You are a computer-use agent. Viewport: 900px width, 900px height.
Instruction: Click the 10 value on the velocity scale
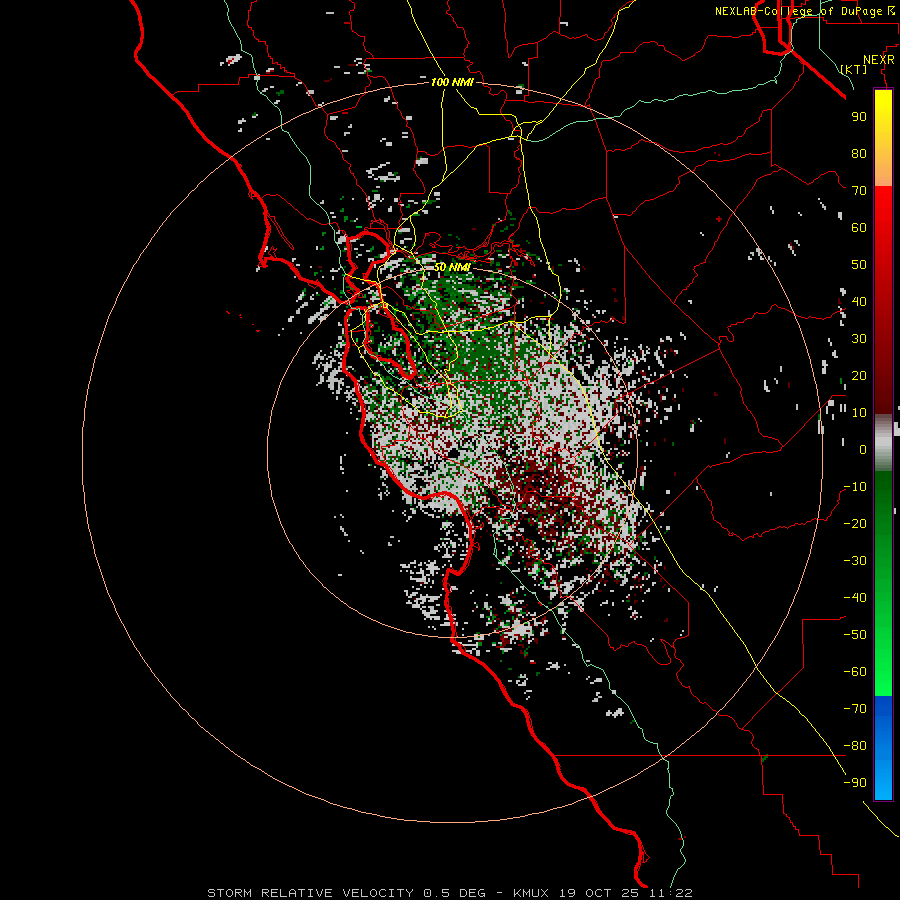[x=859, y=413]
